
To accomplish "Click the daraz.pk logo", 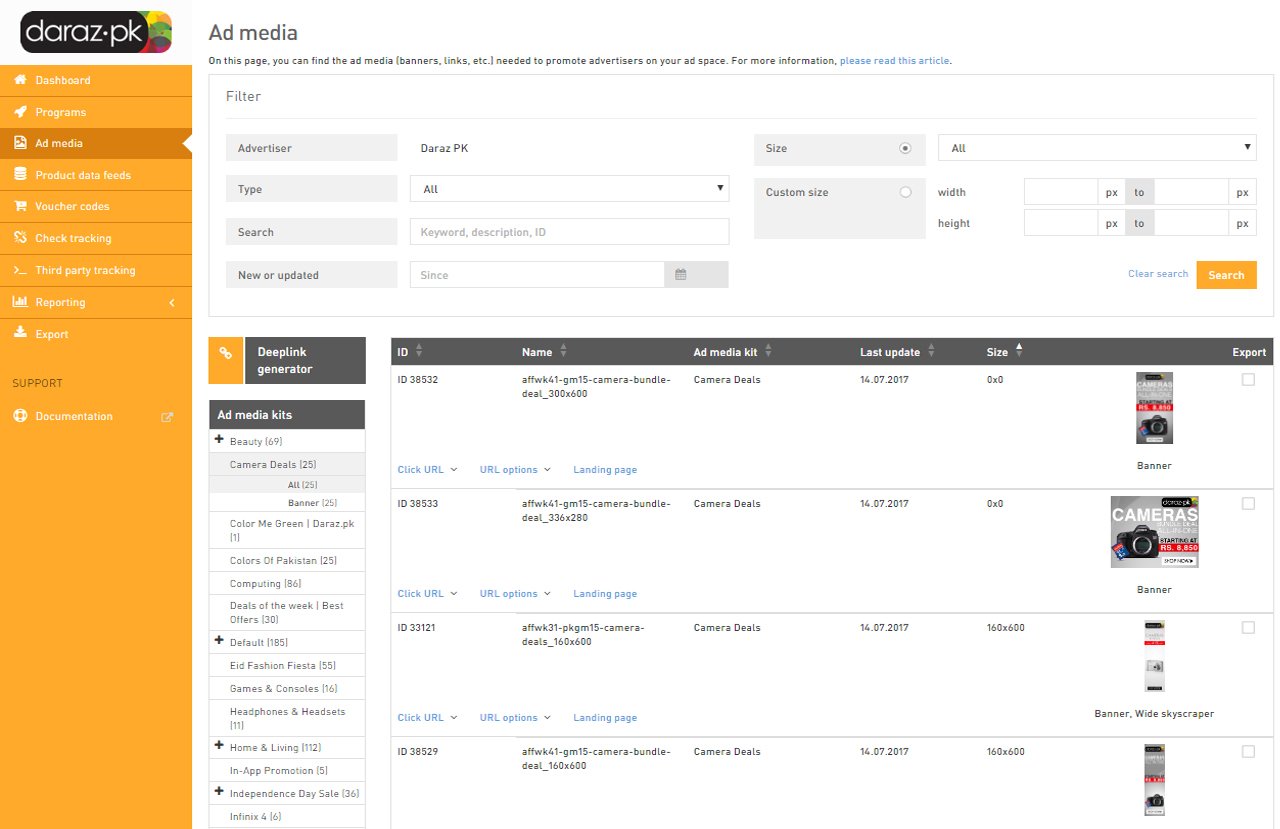I will [96, 32].
